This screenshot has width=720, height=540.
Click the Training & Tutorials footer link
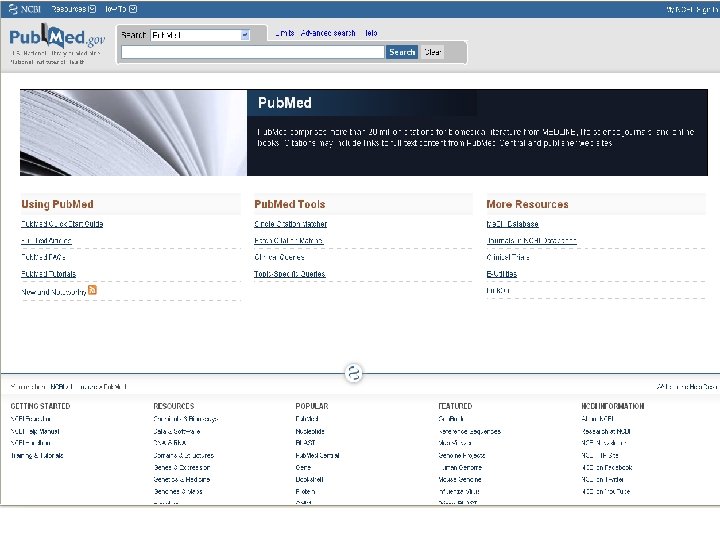pyautogui.click(x=37, y=456)
